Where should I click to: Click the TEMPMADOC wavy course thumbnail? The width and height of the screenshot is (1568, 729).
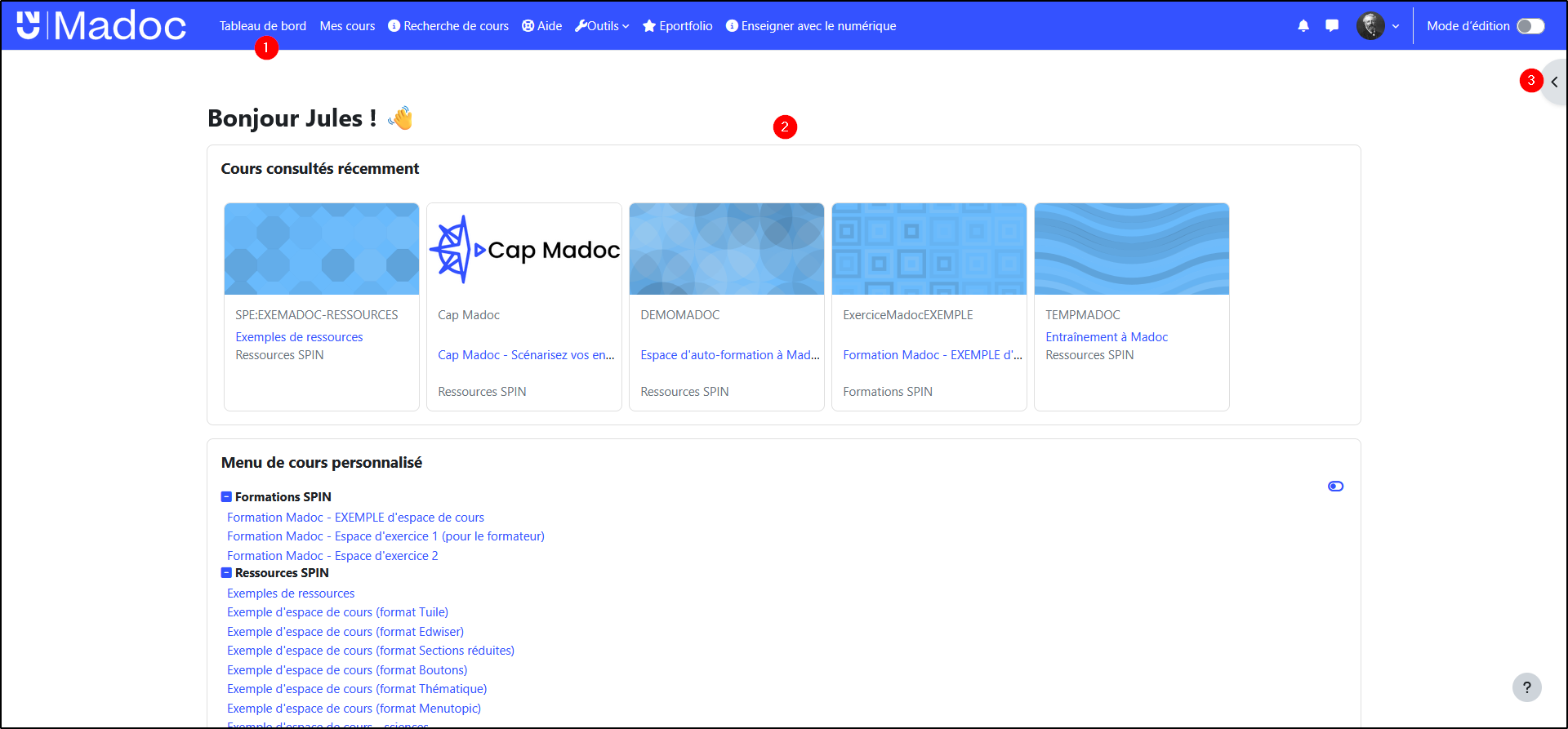point(1132,249)
